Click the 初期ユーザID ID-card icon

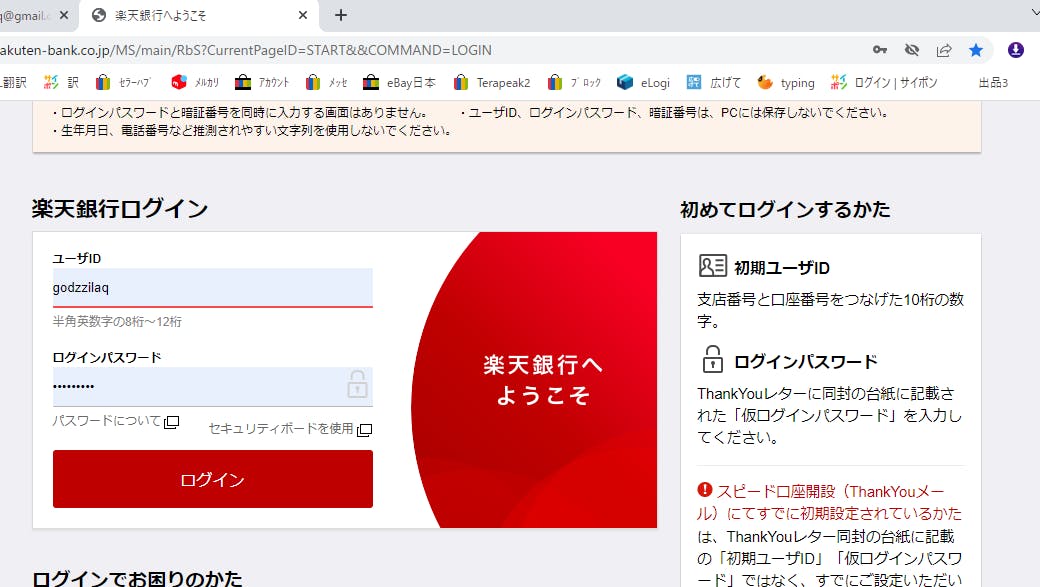713,266
